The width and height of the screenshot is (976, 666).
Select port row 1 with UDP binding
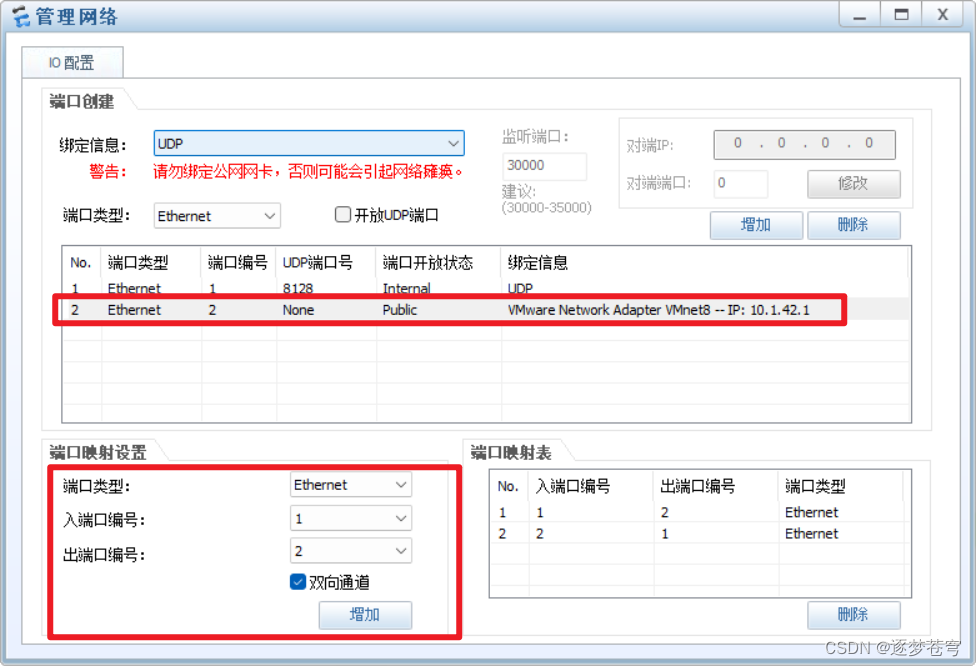point(486,288)
